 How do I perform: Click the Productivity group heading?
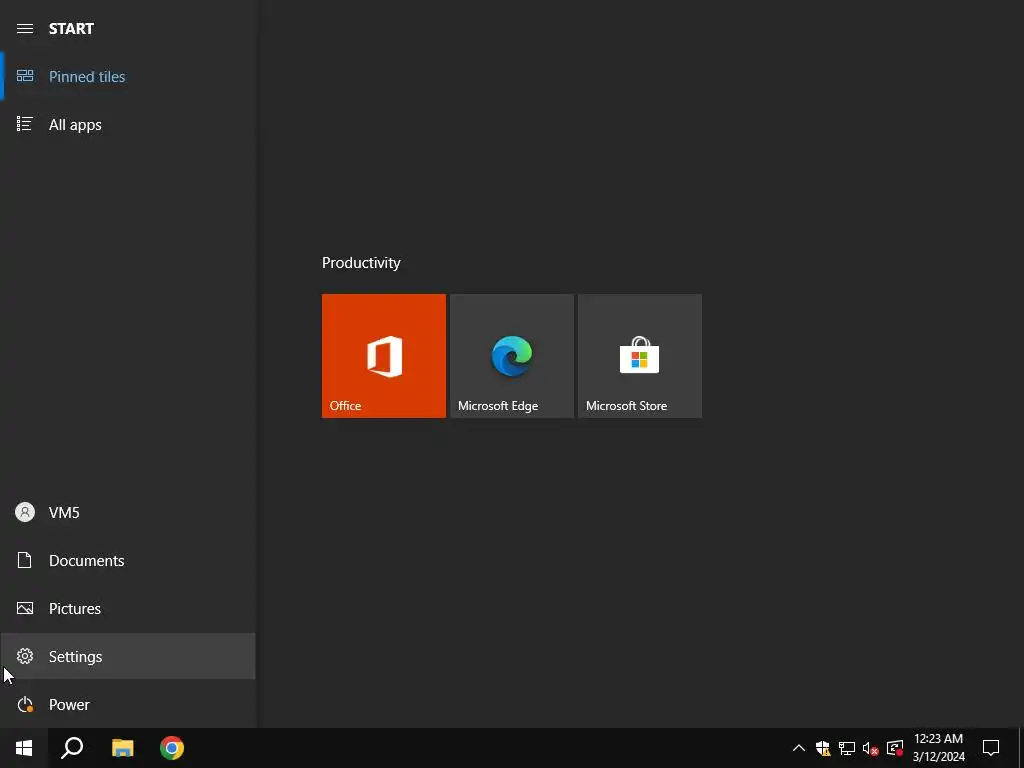361,263
